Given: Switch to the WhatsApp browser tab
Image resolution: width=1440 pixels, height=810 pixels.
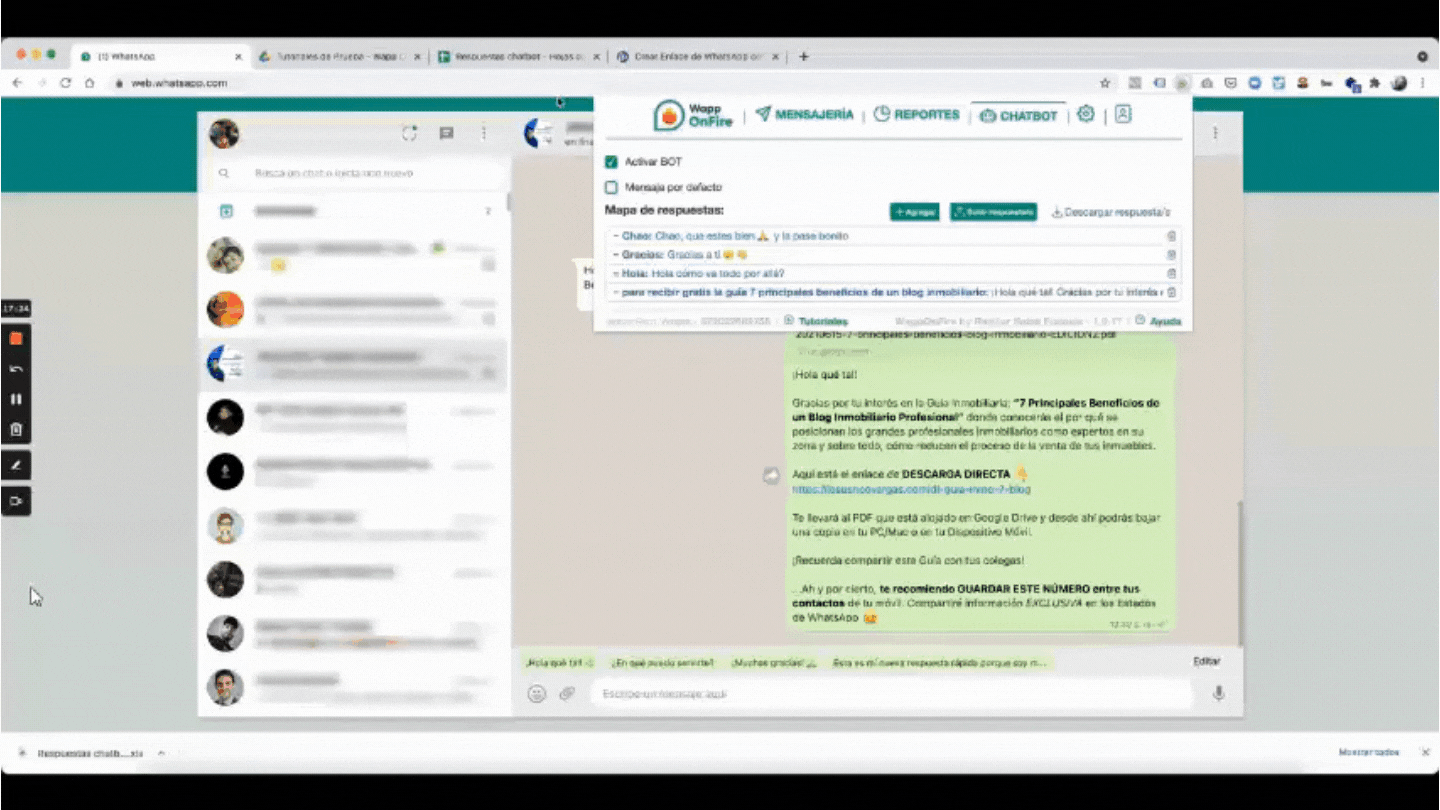Looking at the screenshot, I should point(158,57).
